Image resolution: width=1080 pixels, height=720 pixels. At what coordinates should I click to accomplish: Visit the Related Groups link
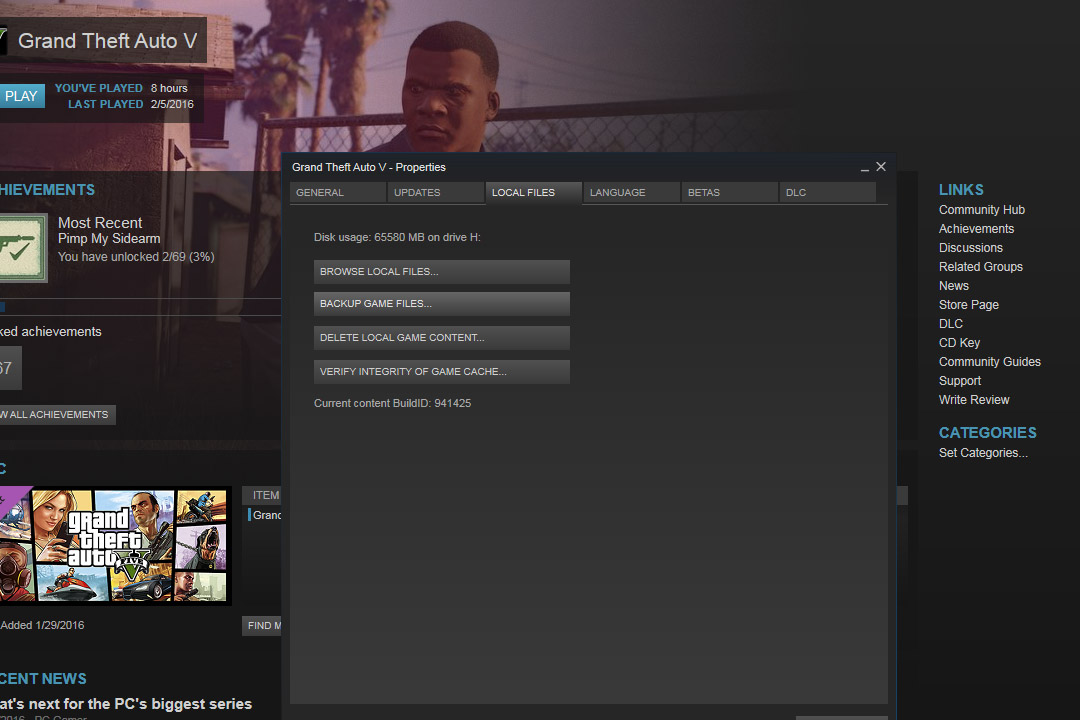981,267
